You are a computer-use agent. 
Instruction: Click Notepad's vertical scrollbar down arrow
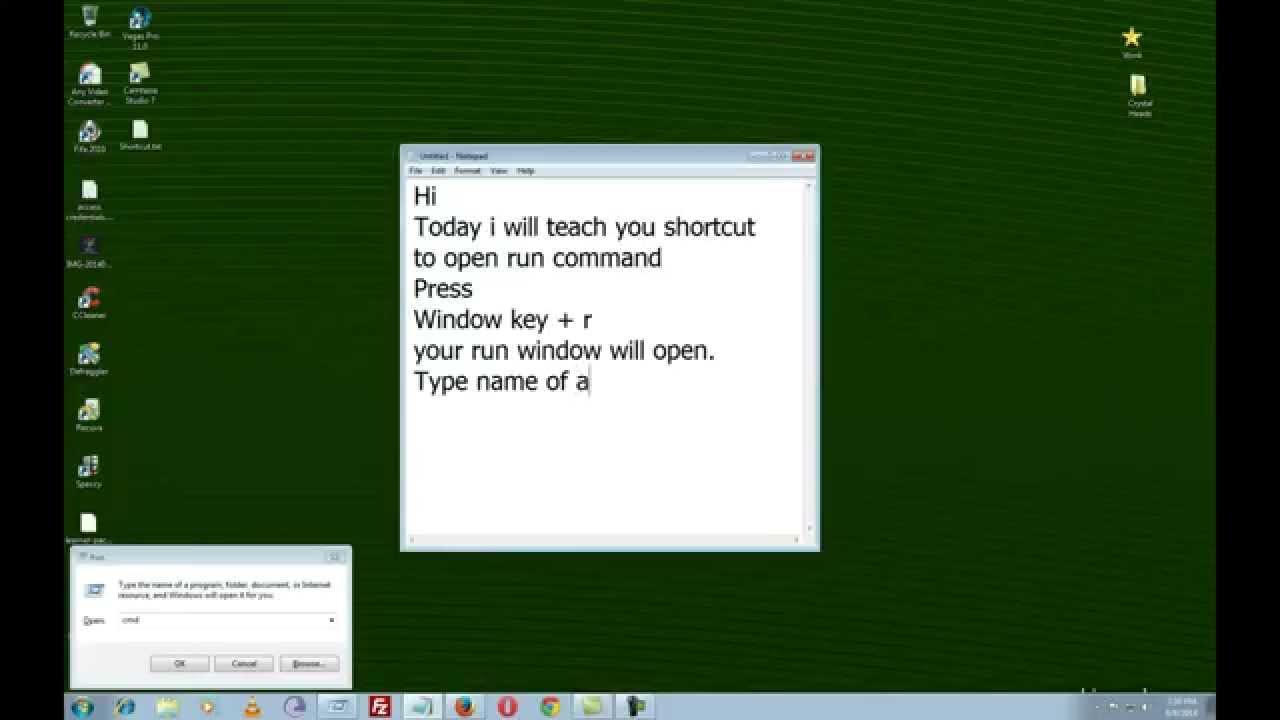coord(809,530)
